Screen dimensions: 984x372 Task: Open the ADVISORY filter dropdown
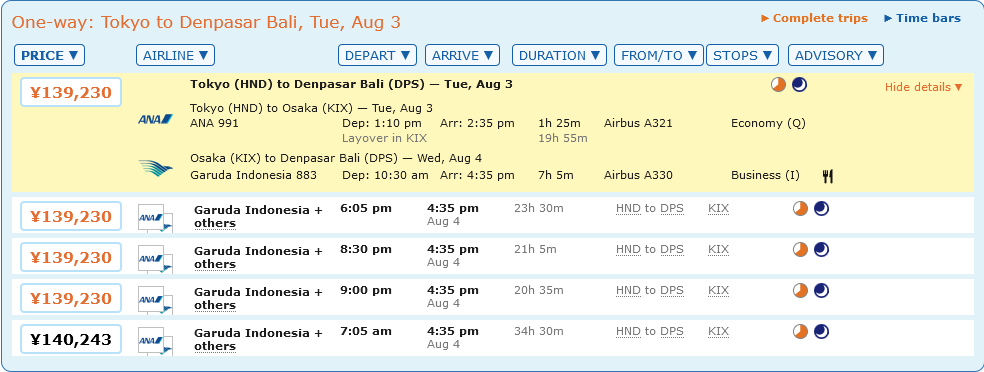(835, 55)
